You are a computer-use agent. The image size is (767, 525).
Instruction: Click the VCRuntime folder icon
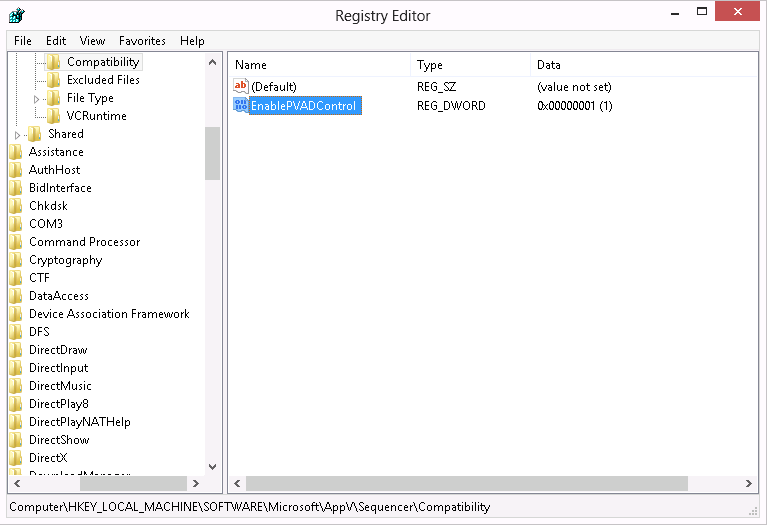54,116
